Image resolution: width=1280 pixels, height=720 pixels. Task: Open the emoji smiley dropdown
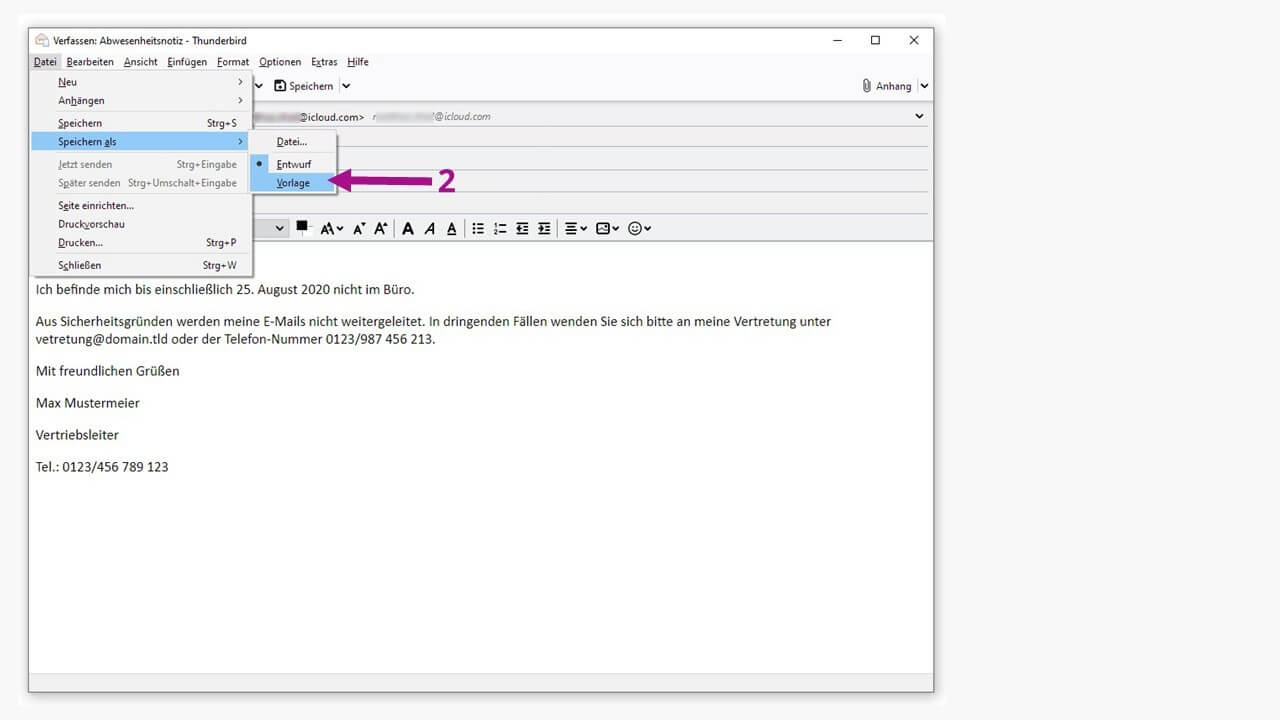point(639,229)
